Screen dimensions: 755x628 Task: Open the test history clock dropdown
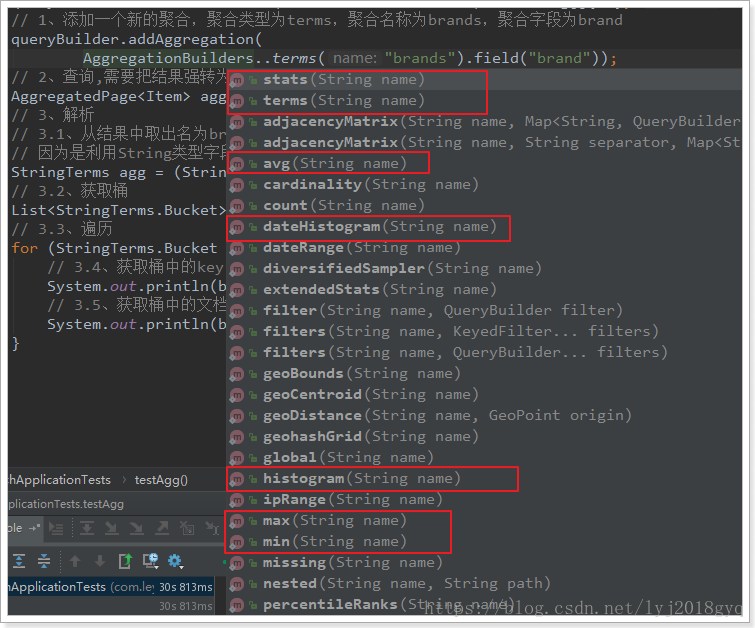[x=151, y=561]
